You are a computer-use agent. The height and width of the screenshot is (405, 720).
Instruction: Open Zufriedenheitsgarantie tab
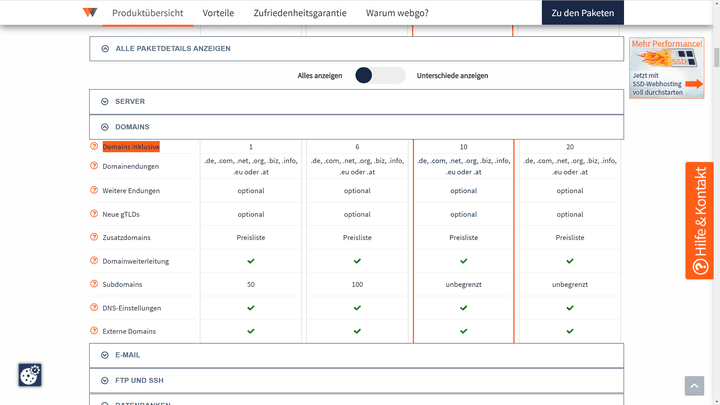click(x=300, y=13)
